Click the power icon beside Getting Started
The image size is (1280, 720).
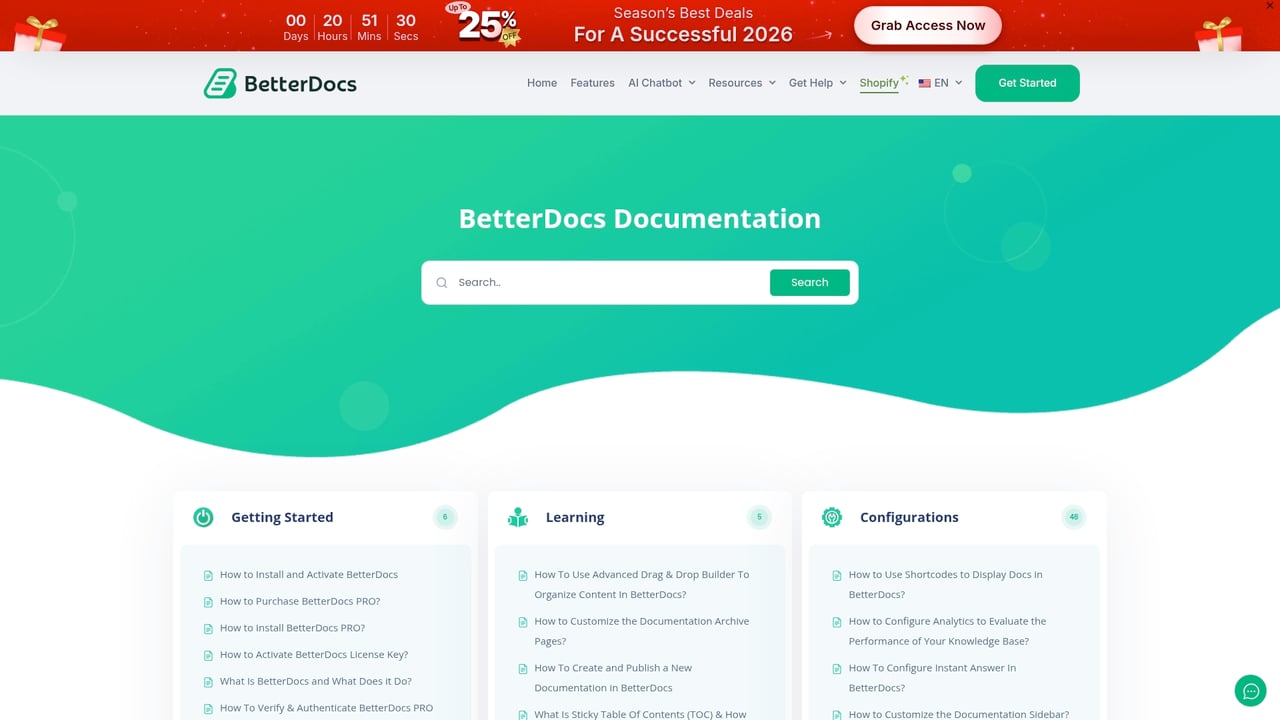pyautogui.click(x=203, y=517)
